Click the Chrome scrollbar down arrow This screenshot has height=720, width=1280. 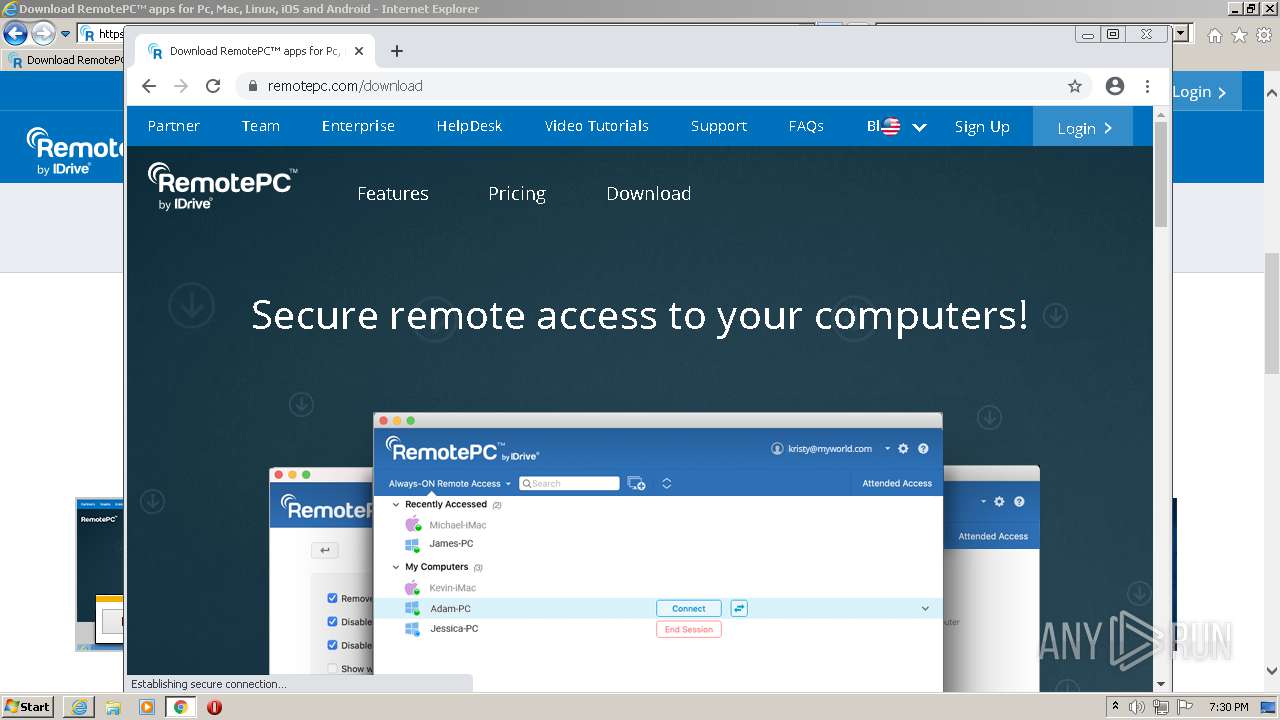pyautogui.click(x=1161, y=684)
